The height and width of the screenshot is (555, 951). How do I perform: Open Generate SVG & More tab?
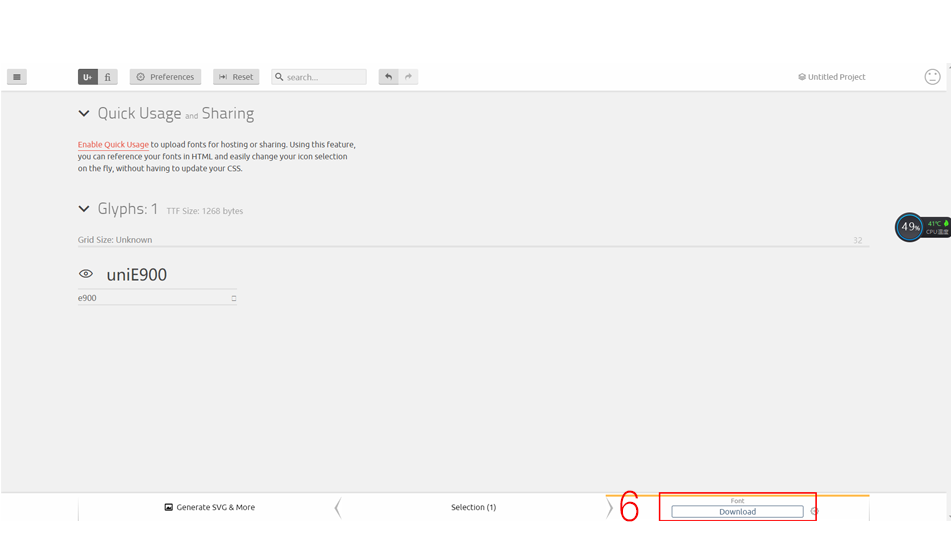point(209,507)
